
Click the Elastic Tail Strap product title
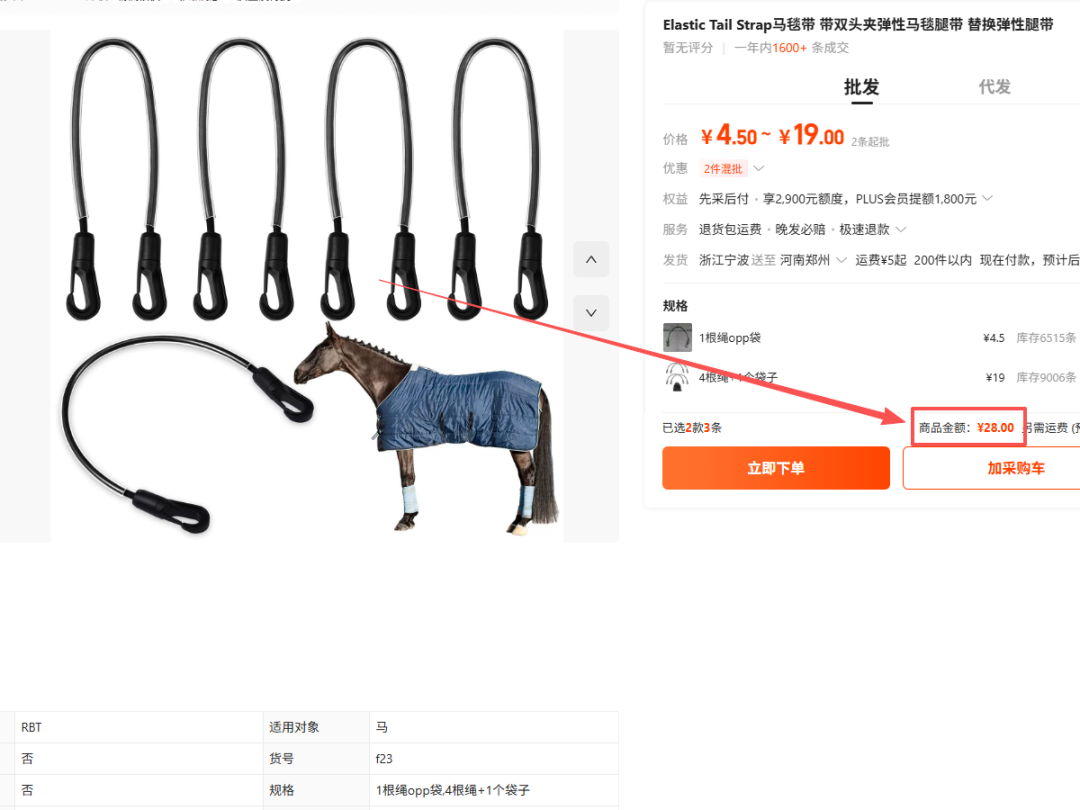click(x=858, y=25)
